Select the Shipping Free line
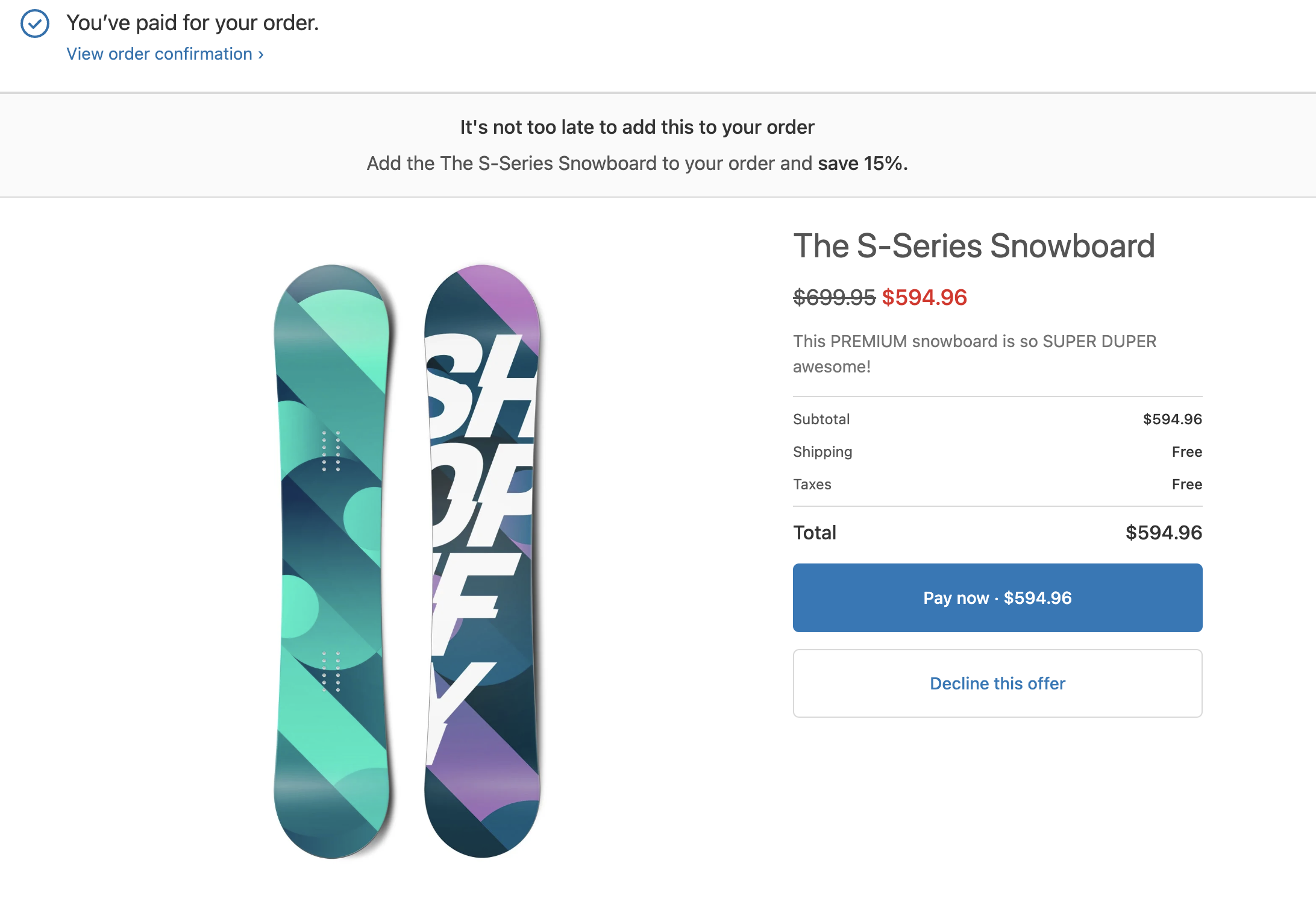 click(997, 451)
